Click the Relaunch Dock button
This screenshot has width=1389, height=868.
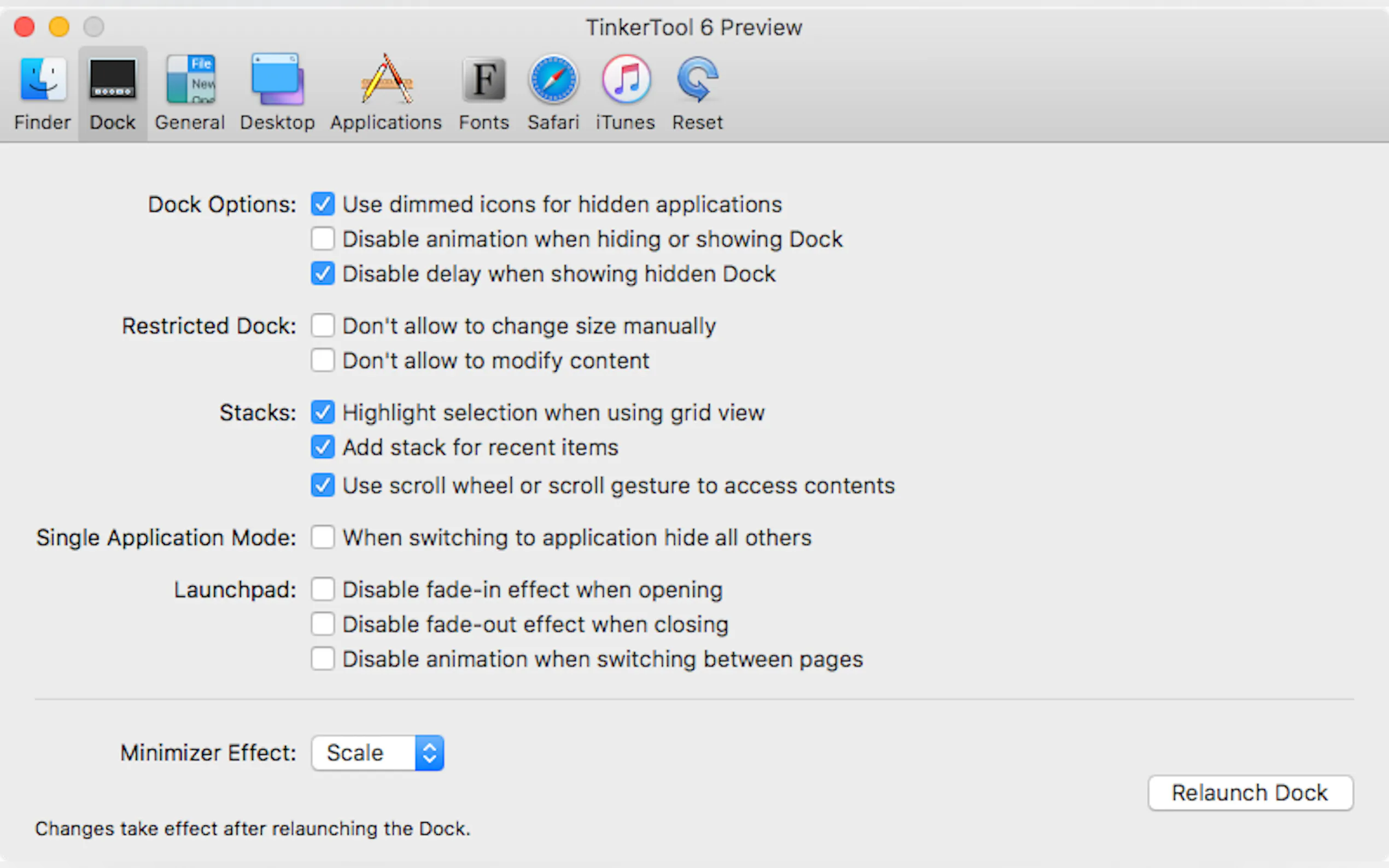[x=1250, y=793]
